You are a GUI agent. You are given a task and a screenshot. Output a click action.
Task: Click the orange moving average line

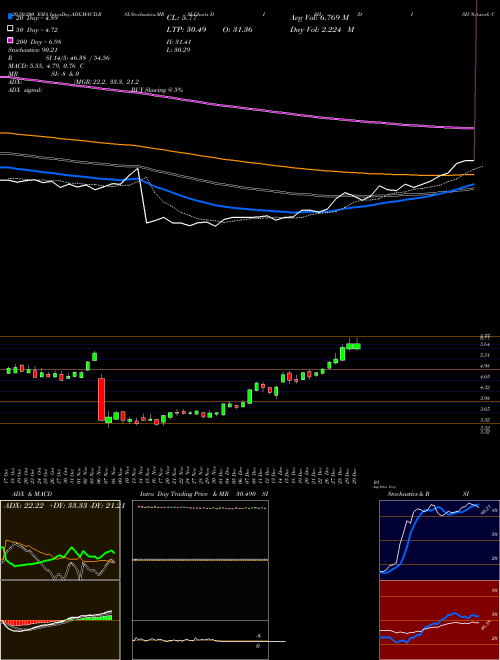(x=236, y=162)
